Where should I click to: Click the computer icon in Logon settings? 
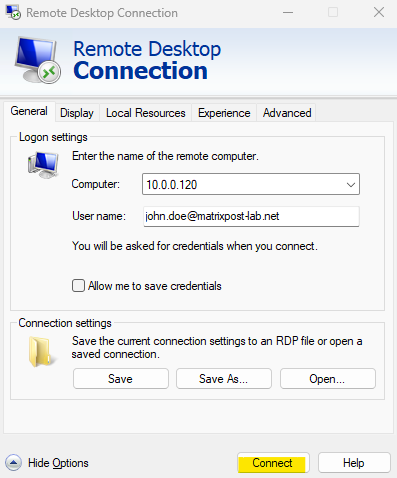43,165
